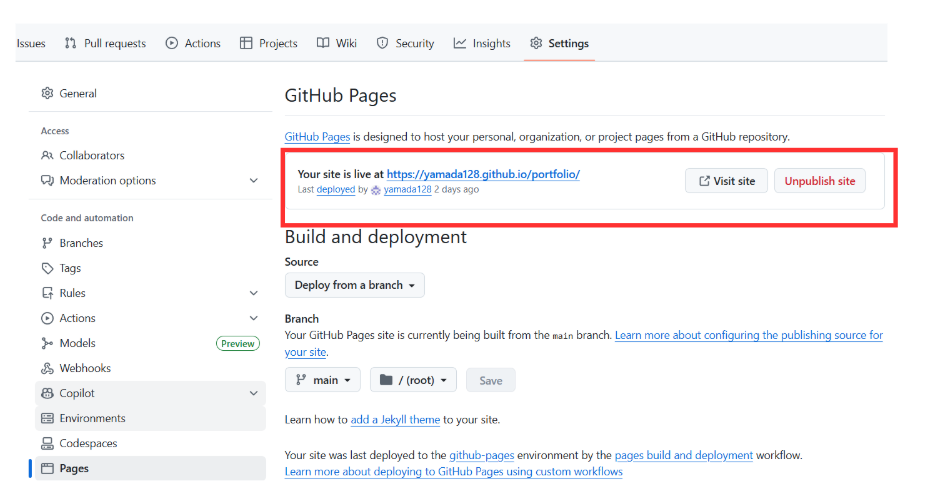Expand the Rules section chevron
This screenshot has width=926, height=504.
(253, 293)
